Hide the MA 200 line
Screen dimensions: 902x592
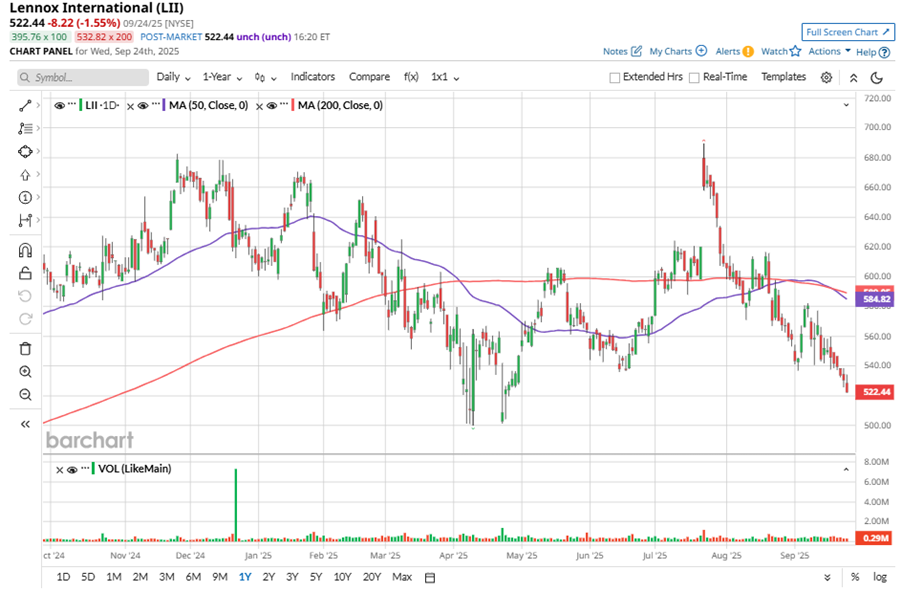pos(272,105)
